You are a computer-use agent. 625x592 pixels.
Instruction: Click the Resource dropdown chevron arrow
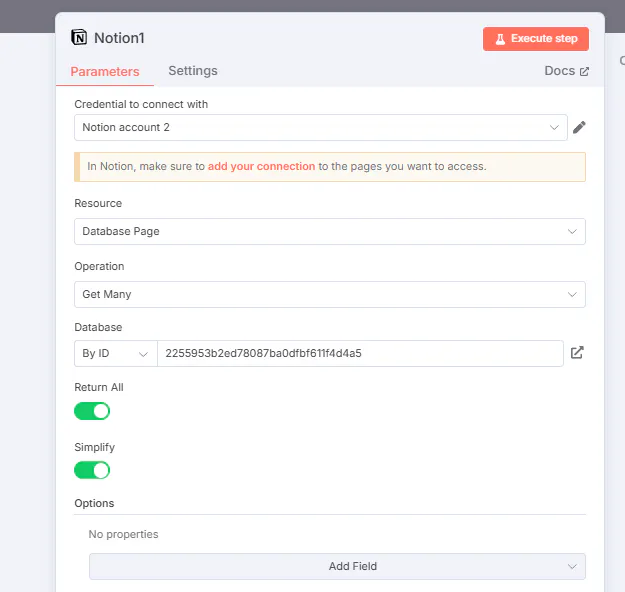click(x=572, y=231)
